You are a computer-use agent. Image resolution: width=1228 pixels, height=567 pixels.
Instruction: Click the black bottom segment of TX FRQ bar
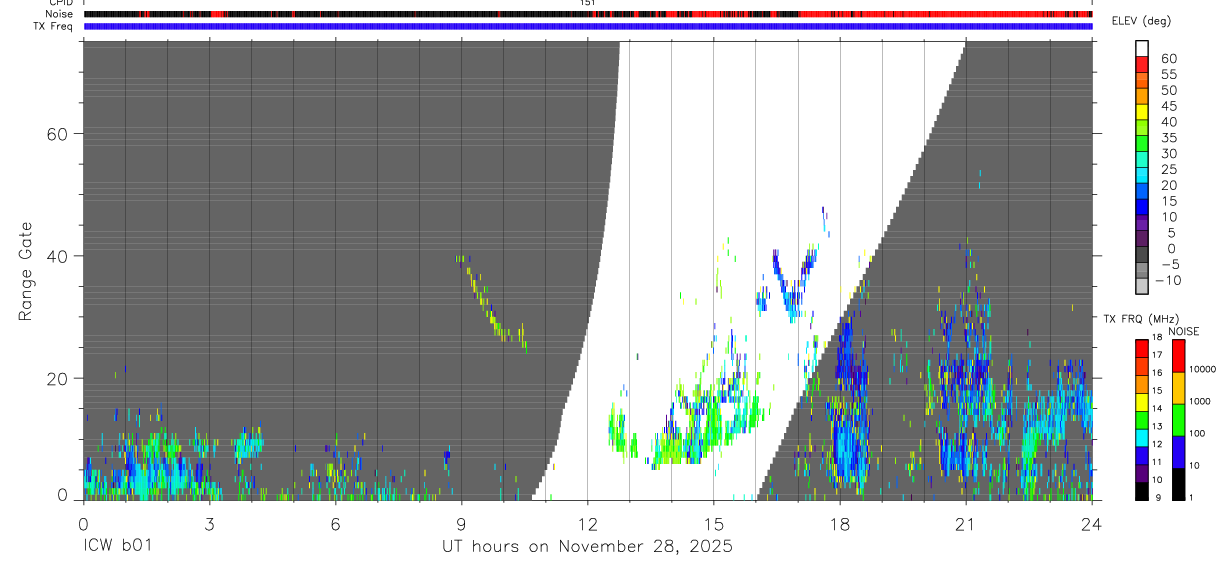(x=1142, y=492)
